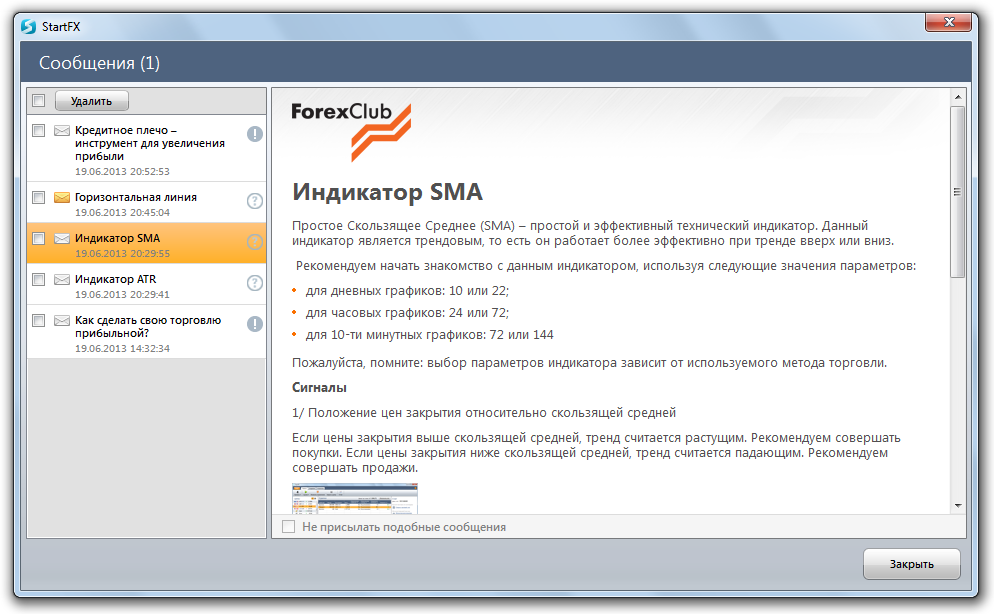Click envelope icon of 'Индикатор SMA' message
Image resolution: width=994 pixels, height=614 pixels.
pyautogui.click(x=61, y=238)
